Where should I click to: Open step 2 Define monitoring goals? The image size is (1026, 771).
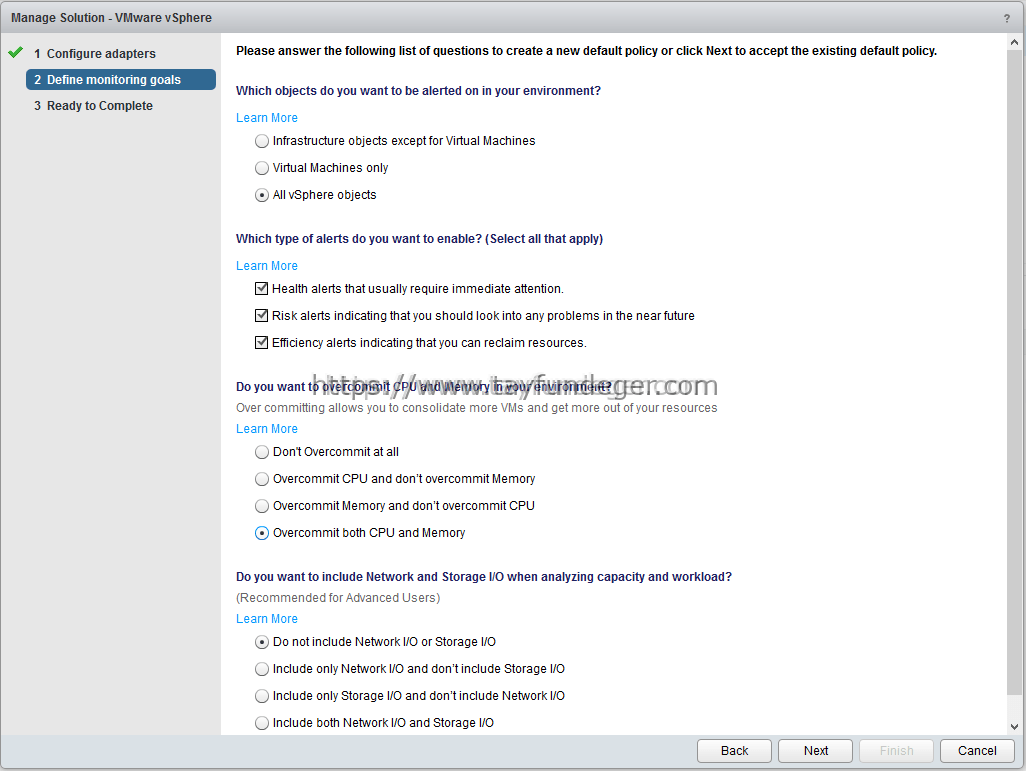click(x=120, y=80)
